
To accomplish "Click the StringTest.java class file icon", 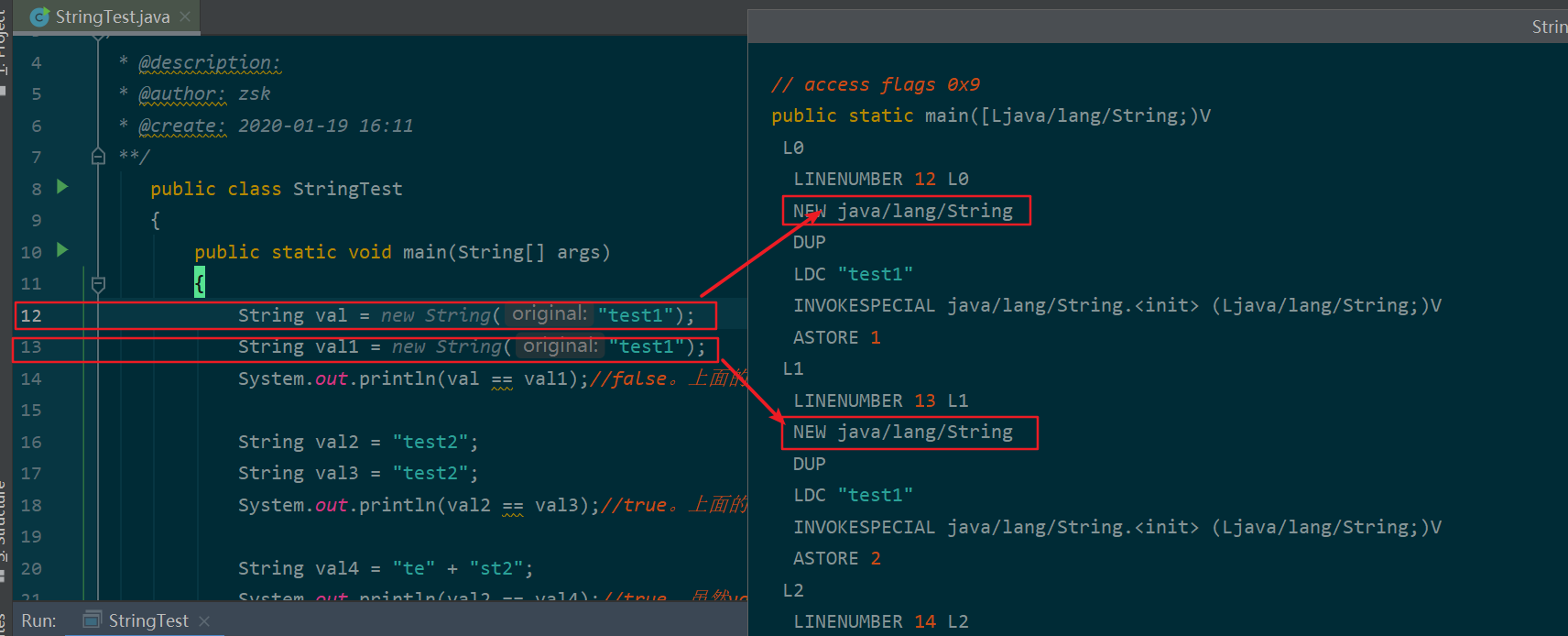I will pyautogui.click(x=40, y=17).
